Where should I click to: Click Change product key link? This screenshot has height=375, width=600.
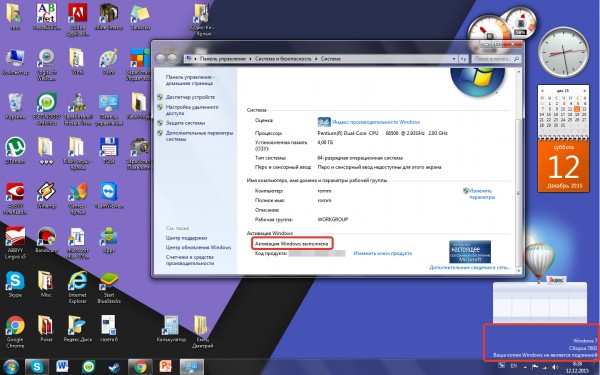coord(383,253)
